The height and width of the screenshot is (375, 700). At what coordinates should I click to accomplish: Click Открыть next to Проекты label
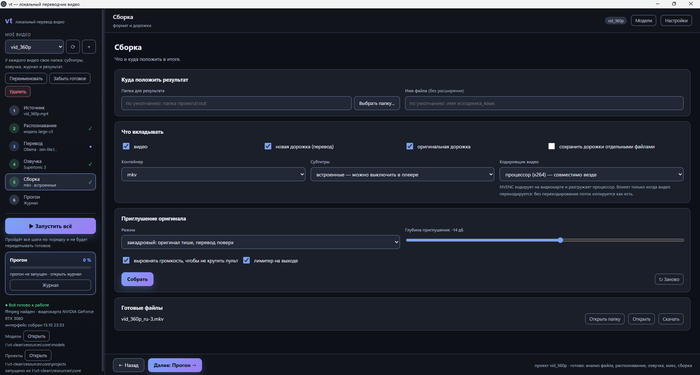[x=38, y=355]
